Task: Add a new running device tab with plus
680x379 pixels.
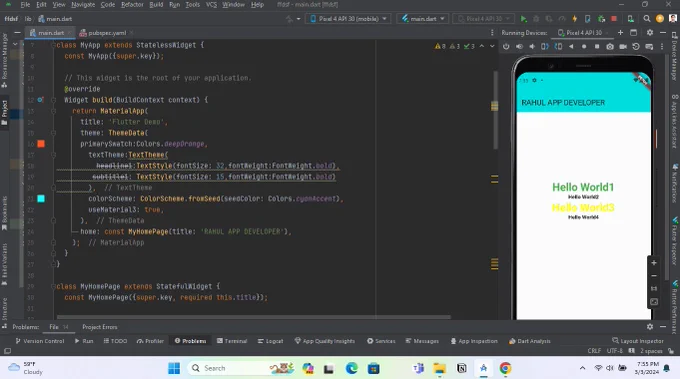Action: tap(620, 33)
